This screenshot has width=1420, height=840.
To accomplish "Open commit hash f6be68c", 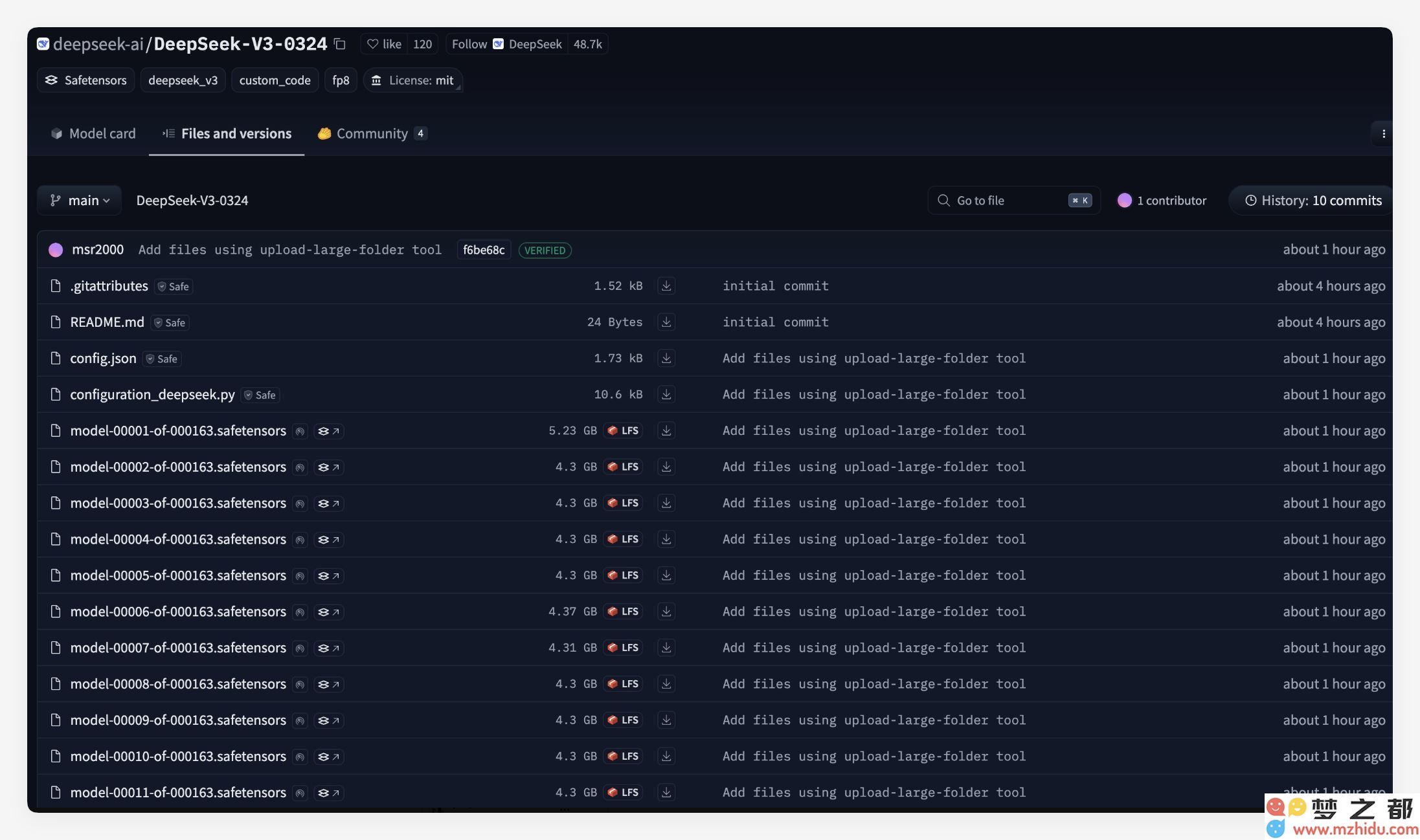I will tap(484, 250).
